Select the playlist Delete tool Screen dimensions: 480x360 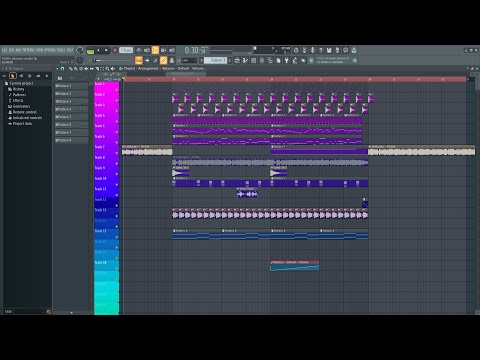click(81, 69)
